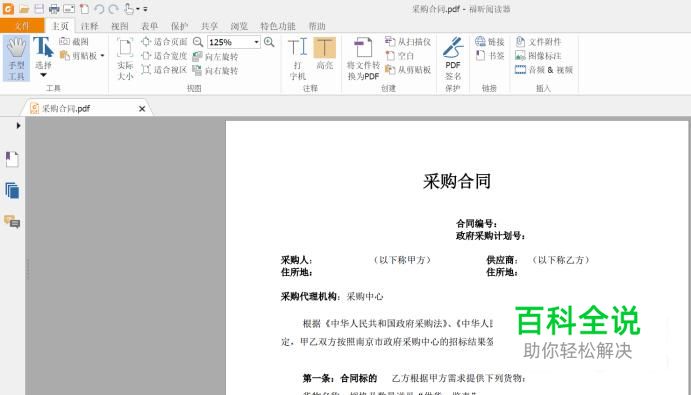
Task: Create PDF 从扫描仪 from scanner
Action: [x=408, y=41]
